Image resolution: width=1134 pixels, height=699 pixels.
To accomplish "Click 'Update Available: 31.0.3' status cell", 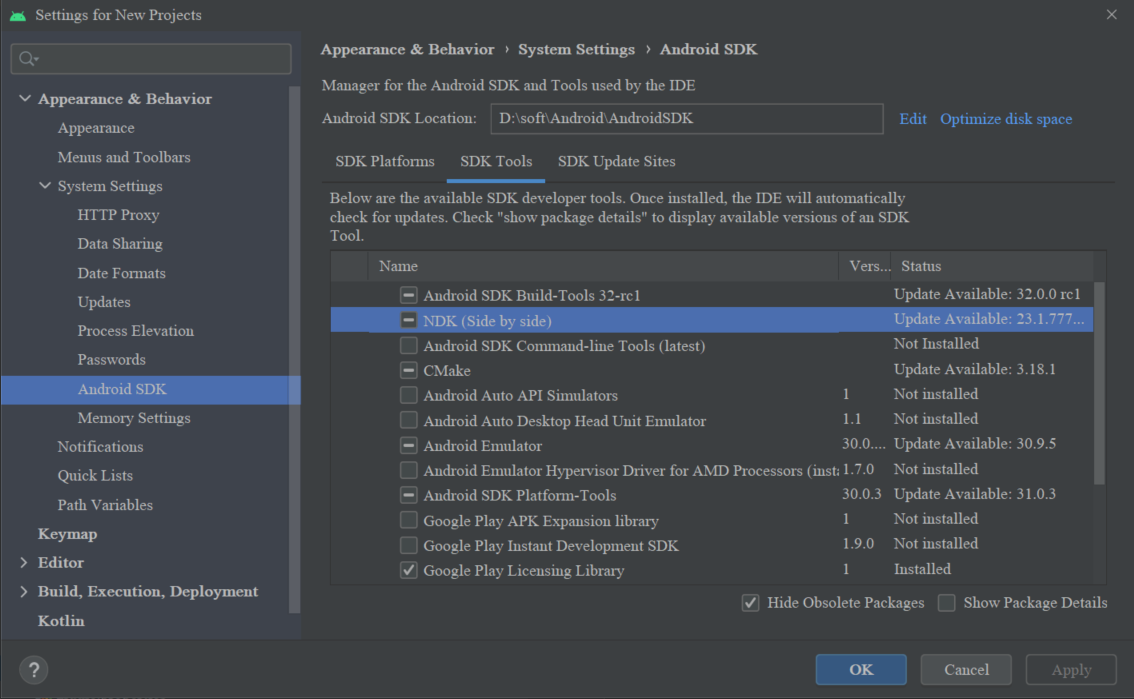I will (975, 494).
